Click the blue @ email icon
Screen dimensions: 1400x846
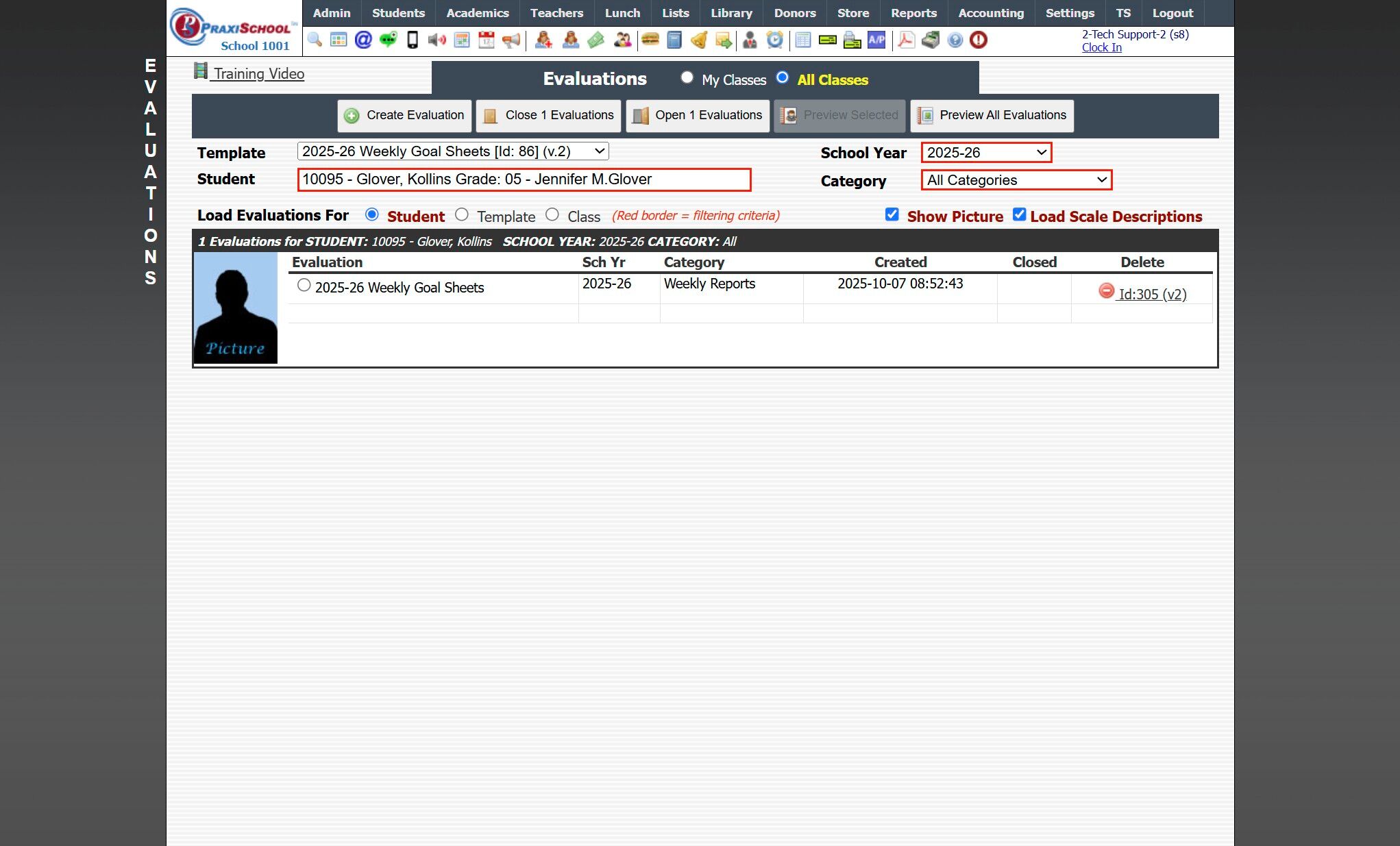tap(363, 40)
